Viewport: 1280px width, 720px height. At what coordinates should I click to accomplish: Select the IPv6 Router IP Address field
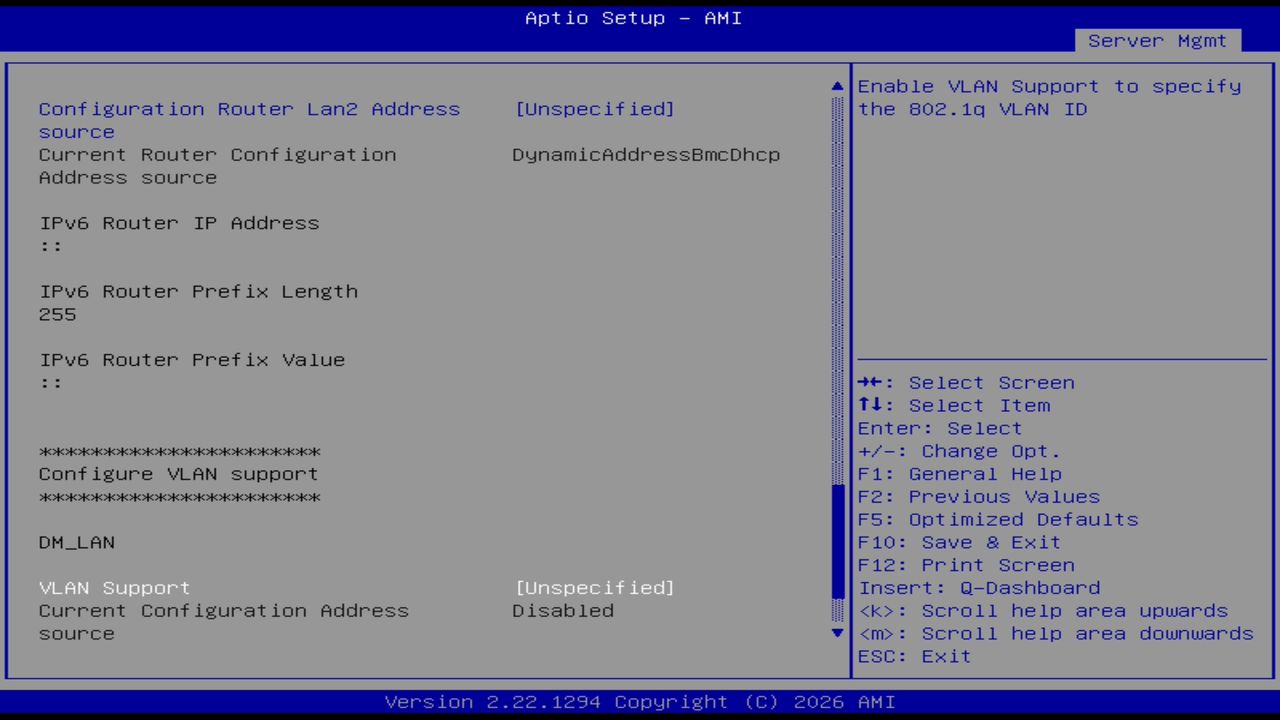[179, 223]
